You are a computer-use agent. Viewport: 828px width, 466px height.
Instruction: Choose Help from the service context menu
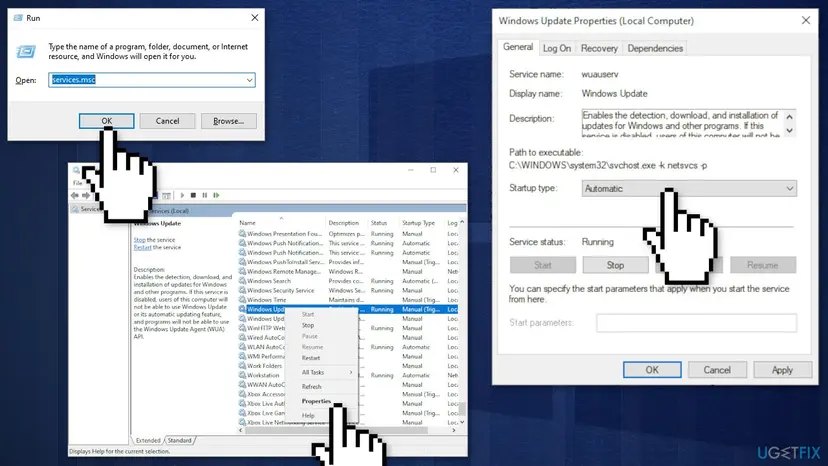point(308,415)
